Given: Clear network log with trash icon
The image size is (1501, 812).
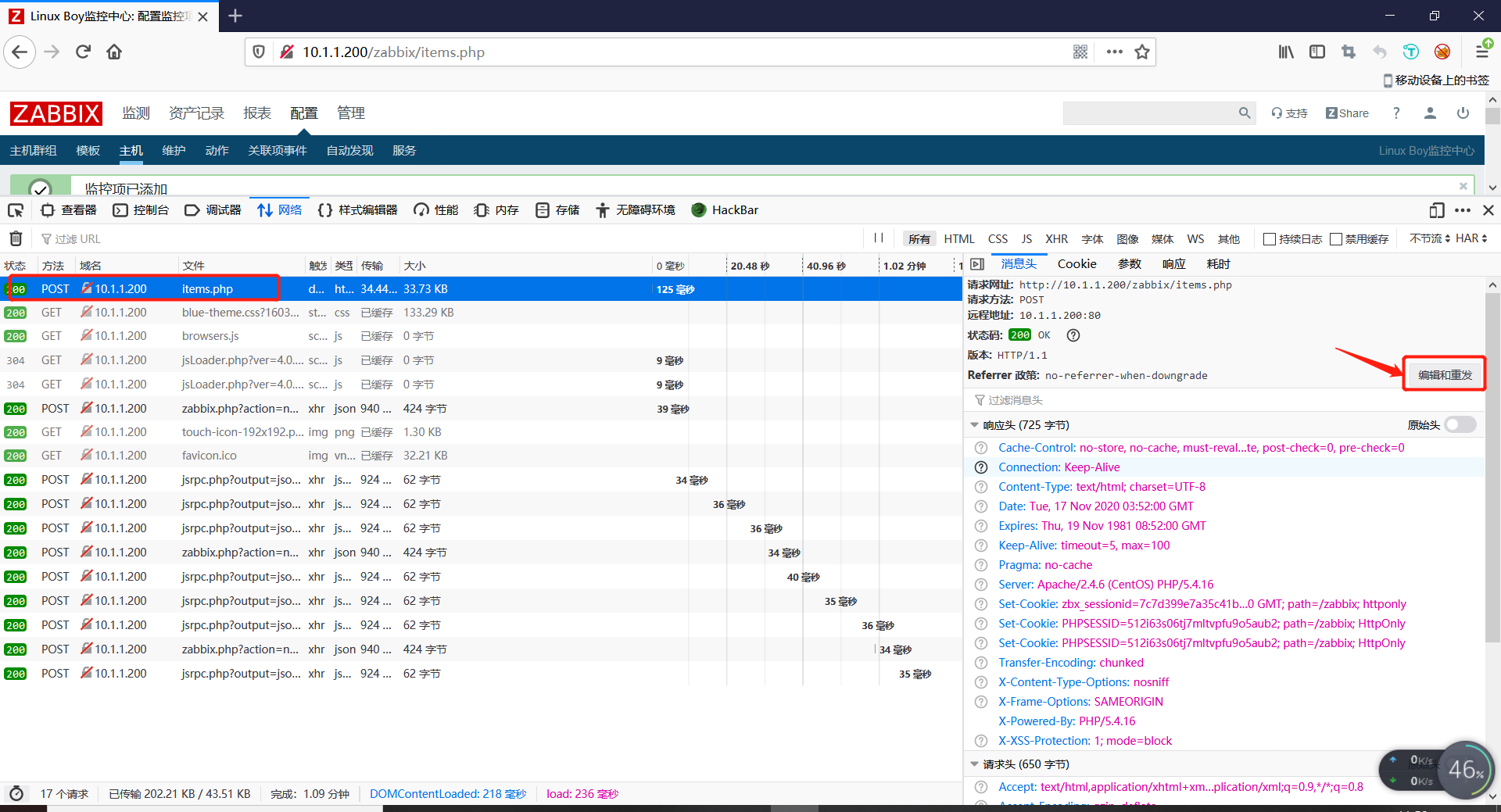Looking at the screenshot, I should tap(16, 238).
